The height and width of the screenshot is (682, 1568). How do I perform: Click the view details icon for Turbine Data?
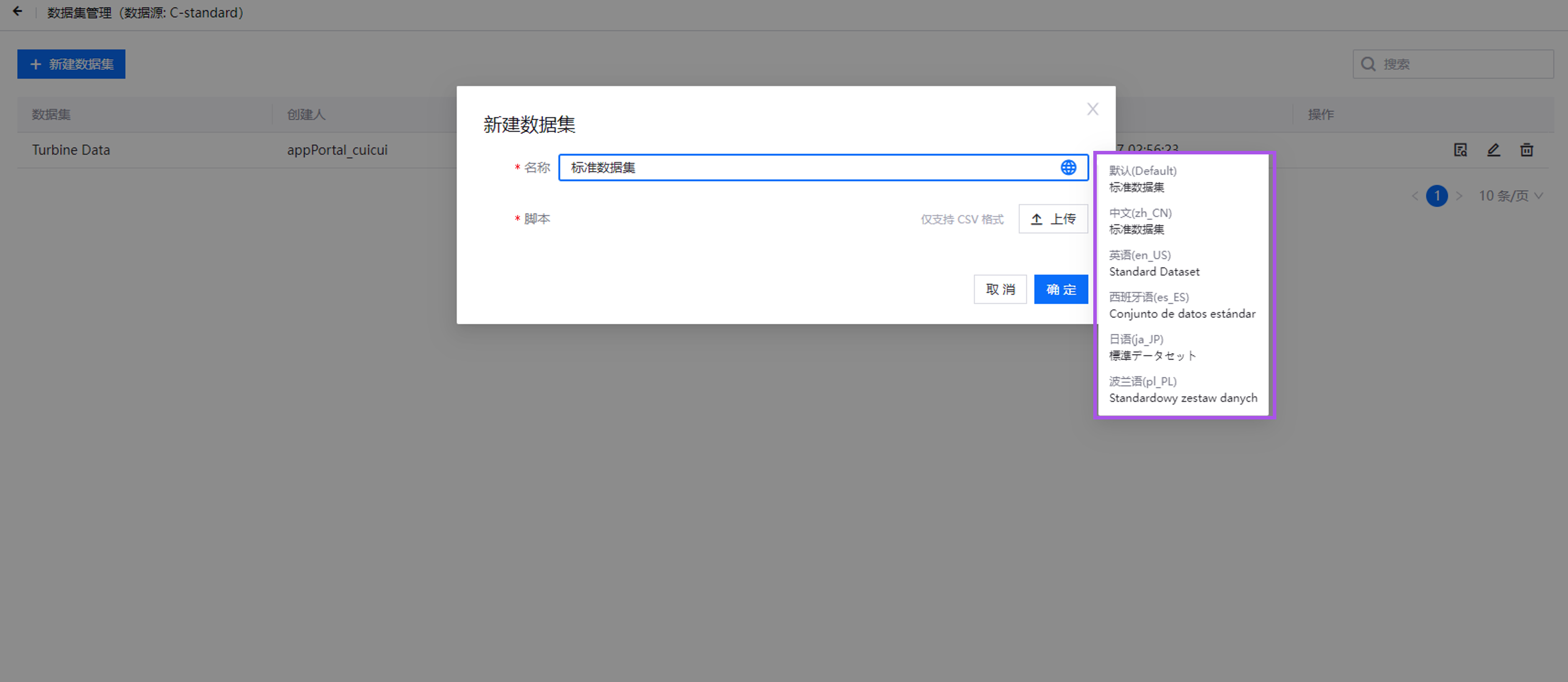point(1460,150)
